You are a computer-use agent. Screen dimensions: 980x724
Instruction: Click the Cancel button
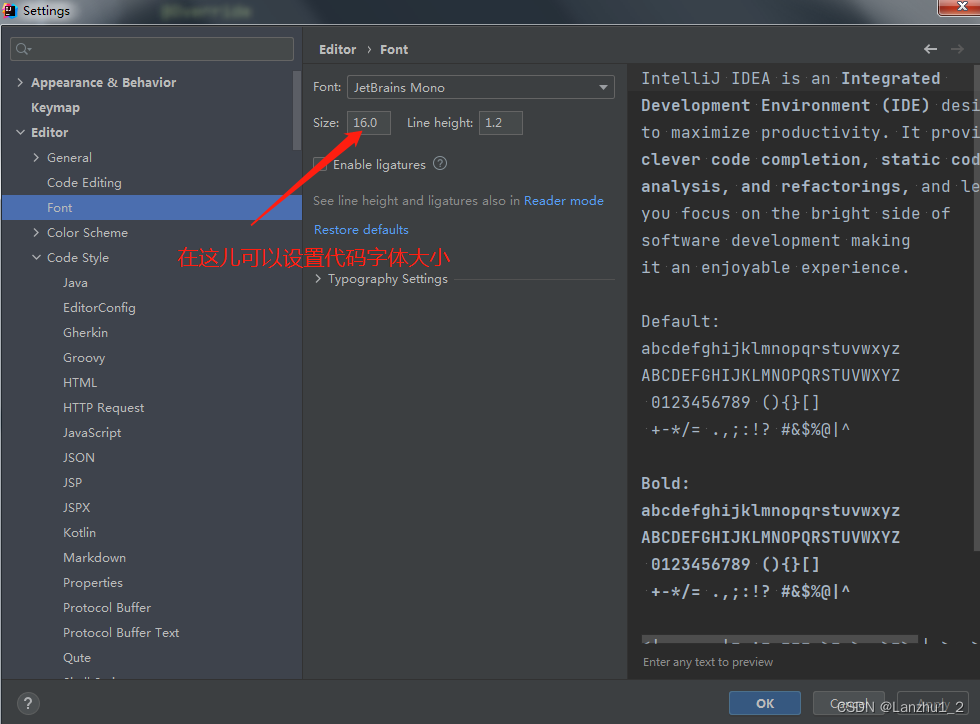[x=849, y=703]
